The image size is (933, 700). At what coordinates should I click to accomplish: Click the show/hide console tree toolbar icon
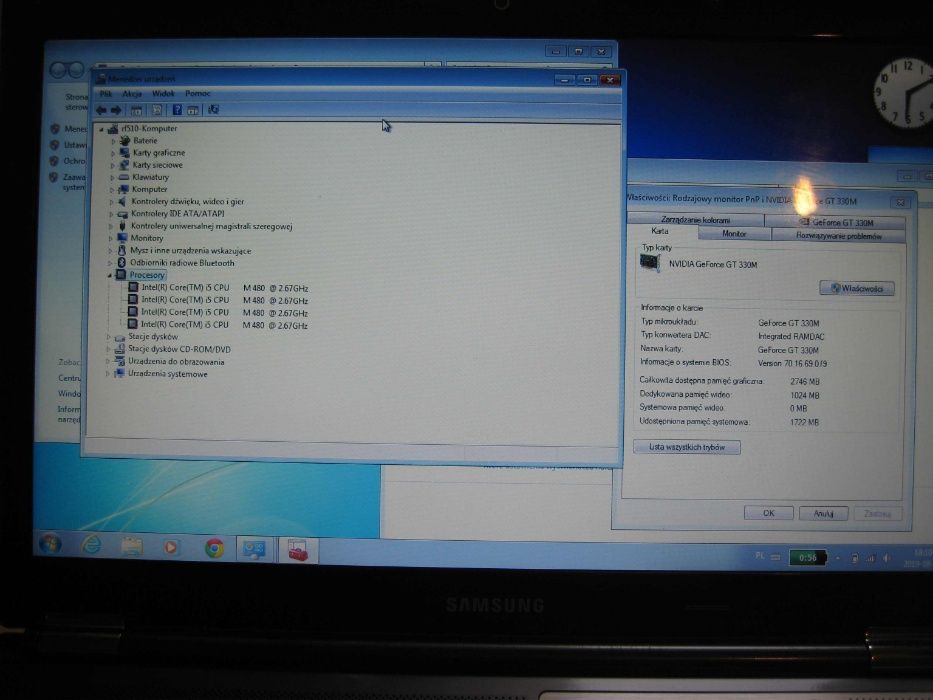137,110
